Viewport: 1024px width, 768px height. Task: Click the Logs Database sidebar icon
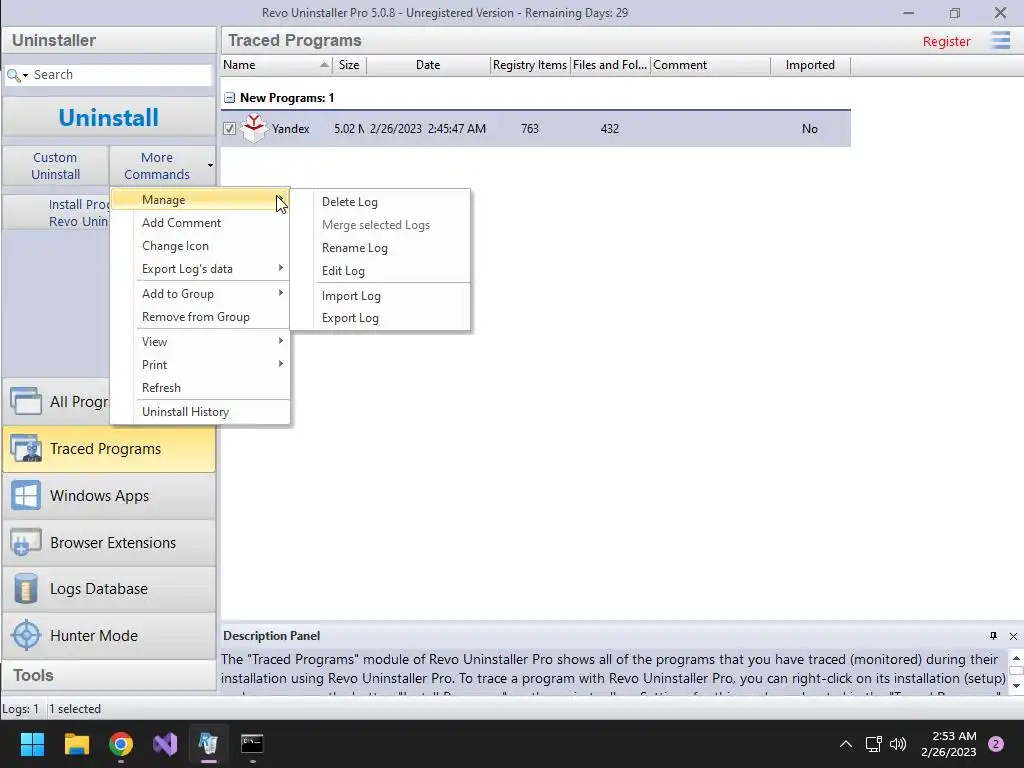point(26,588)
